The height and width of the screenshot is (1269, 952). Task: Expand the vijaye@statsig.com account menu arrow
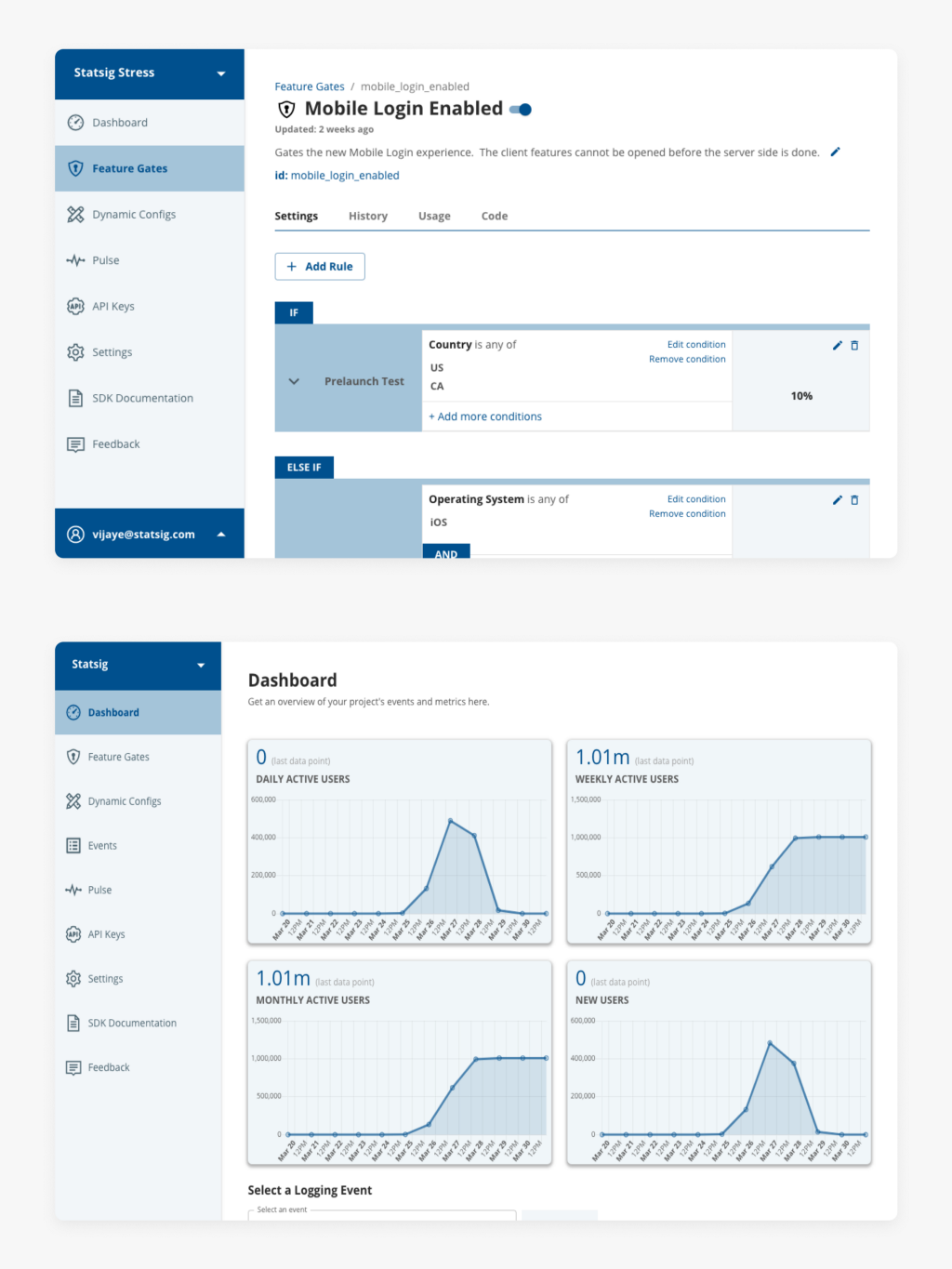tap(221, 535)
